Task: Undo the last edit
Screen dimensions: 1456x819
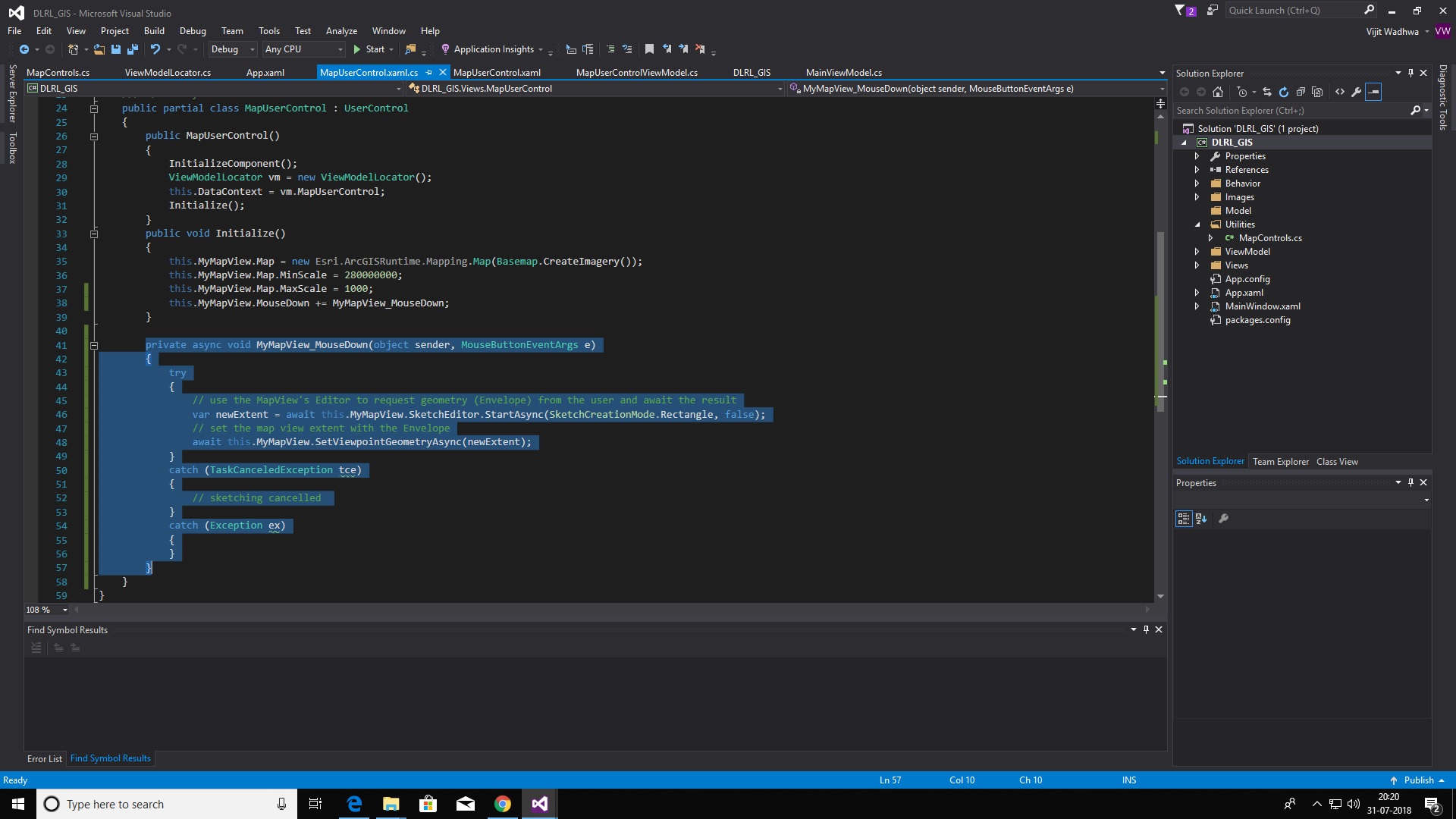Action: pyautogui.click(x=155, y=49)
